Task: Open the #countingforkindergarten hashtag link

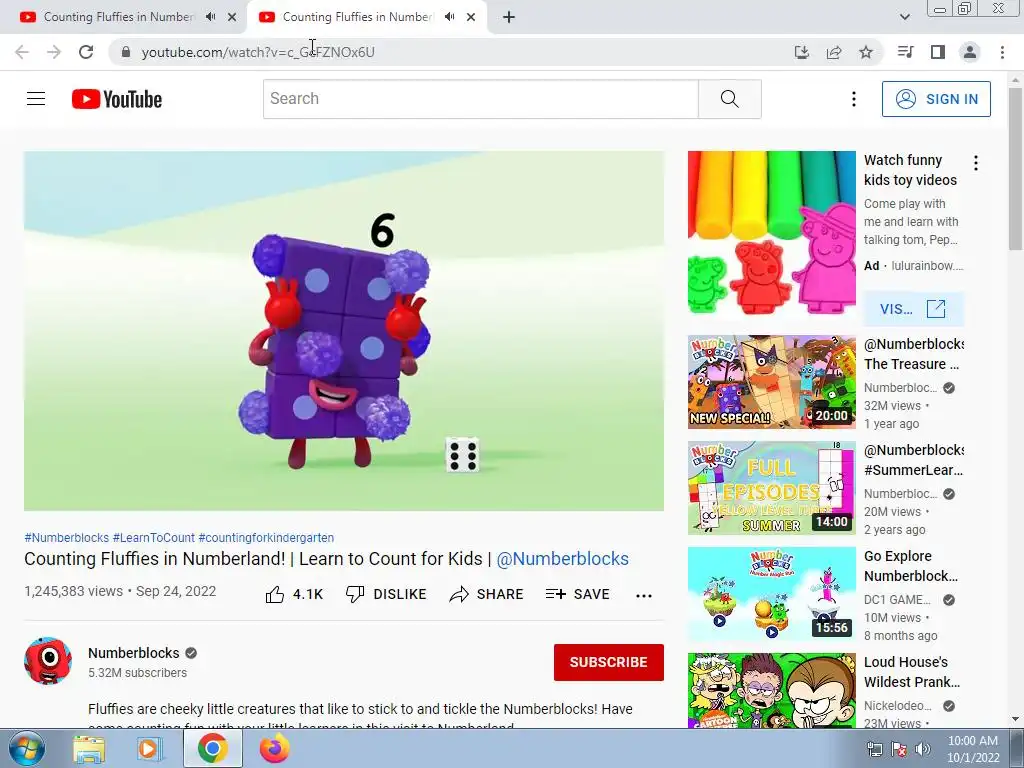Action: pyautogui.click(x=266, y=537)
